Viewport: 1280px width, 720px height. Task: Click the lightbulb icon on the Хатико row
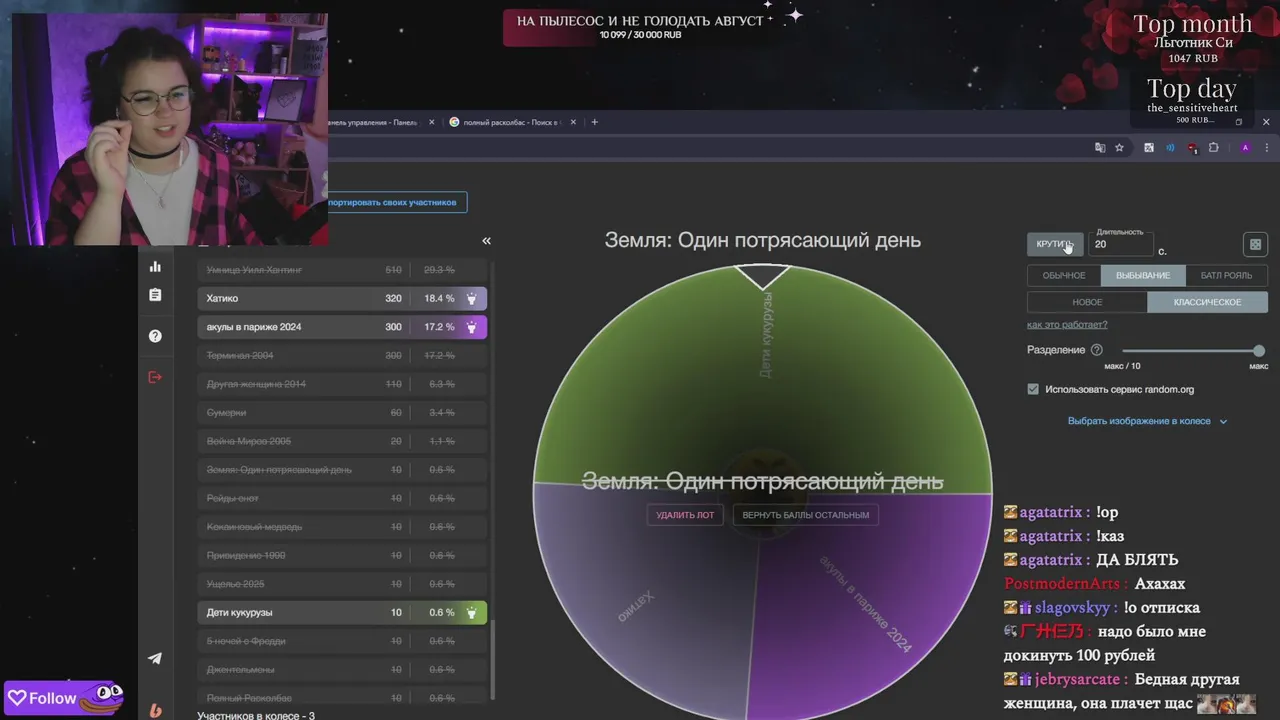472,298
